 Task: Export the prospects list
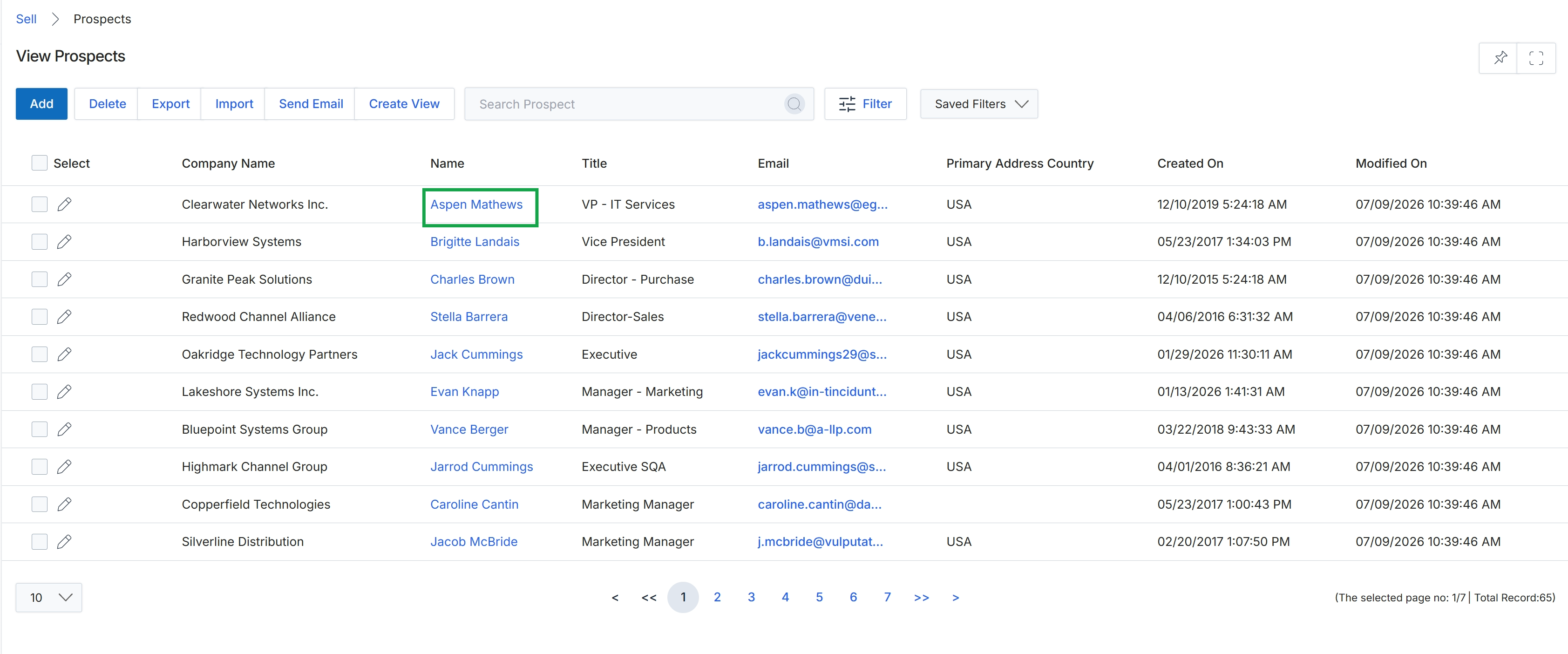(x=170, y=104)
